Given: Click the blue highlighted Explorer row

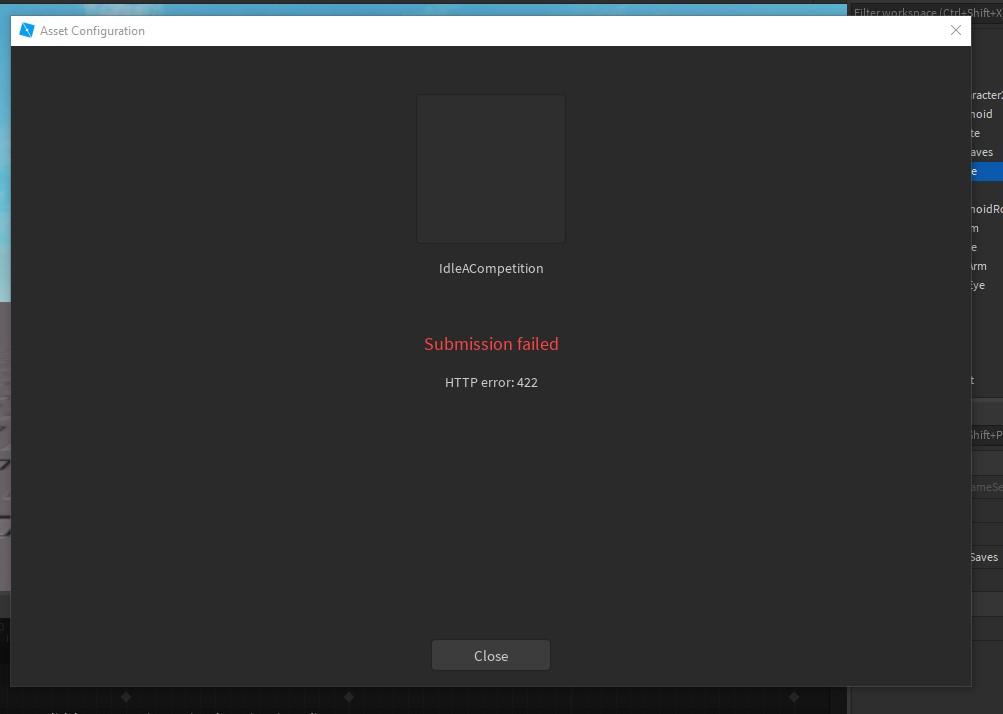Looking at the screenshot, I should [x=986, y=171].
